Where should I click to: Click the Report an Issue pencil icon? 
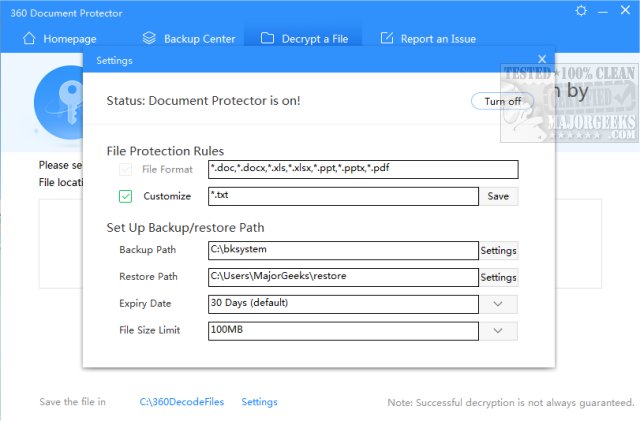tap(387, 39)
